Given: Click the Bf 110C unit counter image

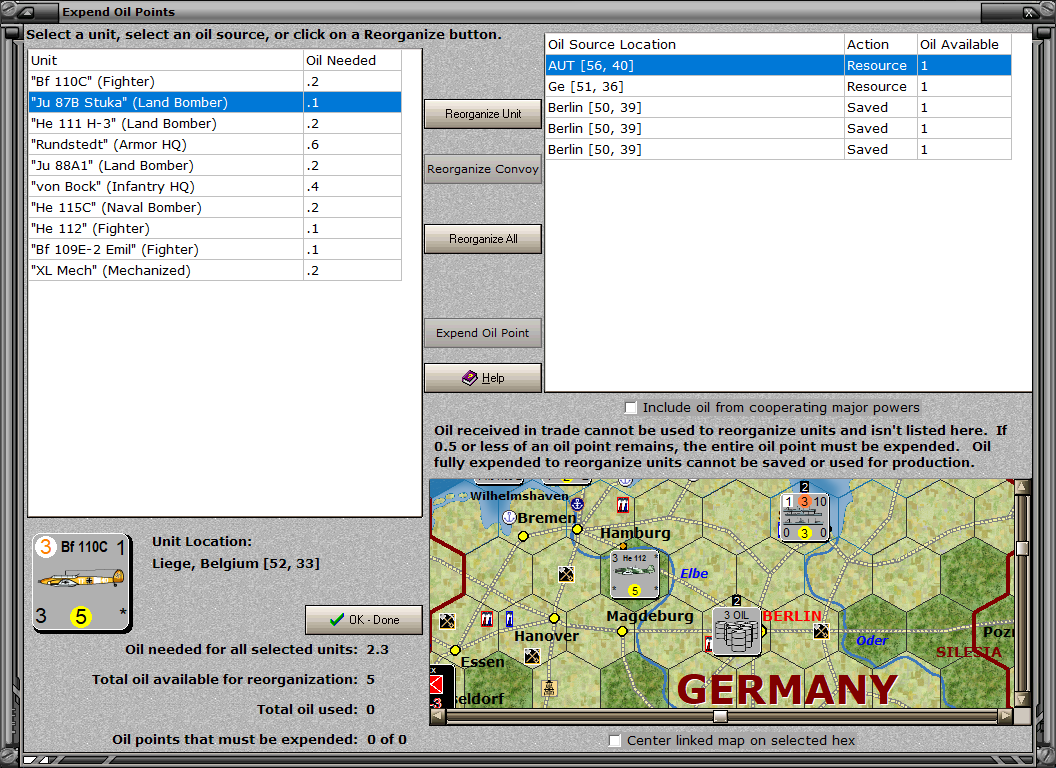Looking at the screenshot, I should (x=82, y=583).
